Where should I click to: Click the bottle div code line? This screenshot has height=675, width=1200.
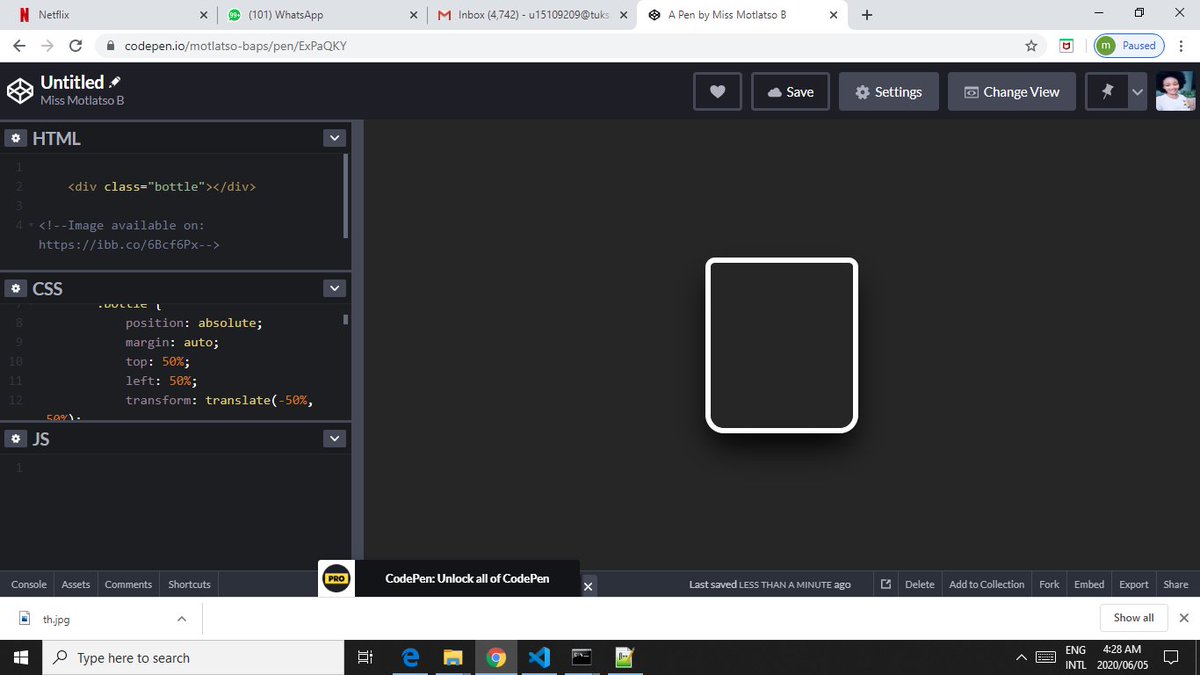(x=162, y=186)
